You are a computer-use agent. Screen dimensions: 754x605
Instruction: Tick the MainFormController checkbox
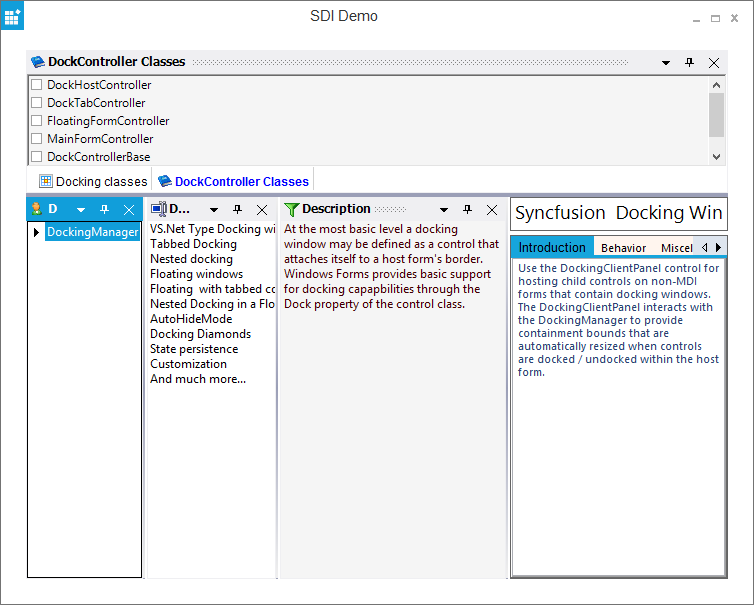[37, 139]
